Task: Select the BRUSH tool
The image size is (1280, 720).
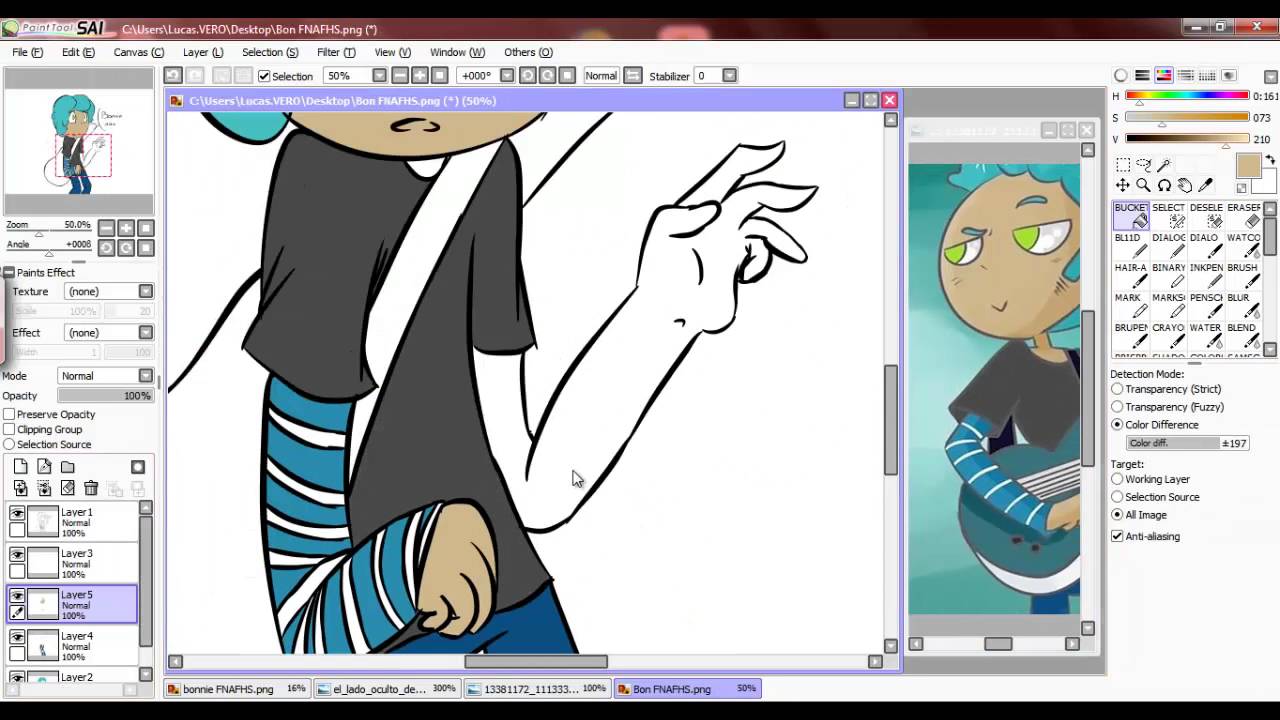Action: (x=1243, y=275)
